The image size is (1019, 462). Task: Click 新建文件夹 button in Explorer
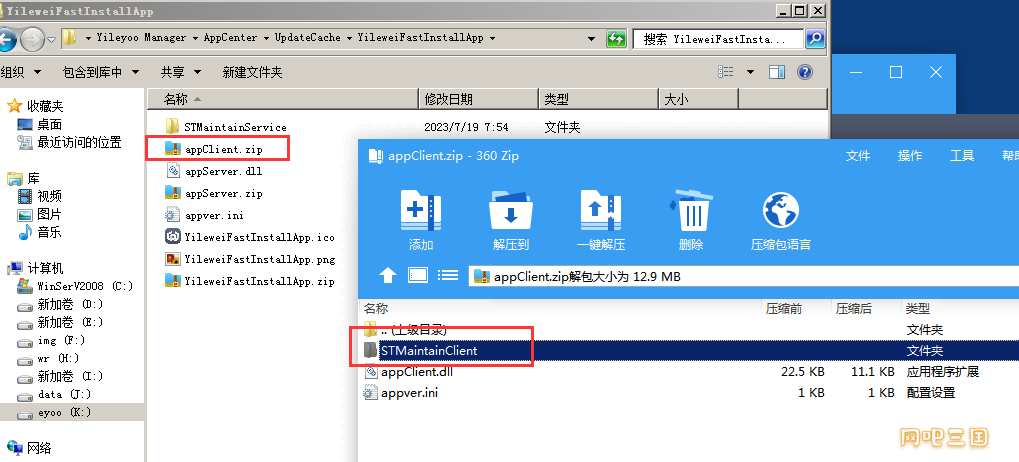tap(252, 72)
